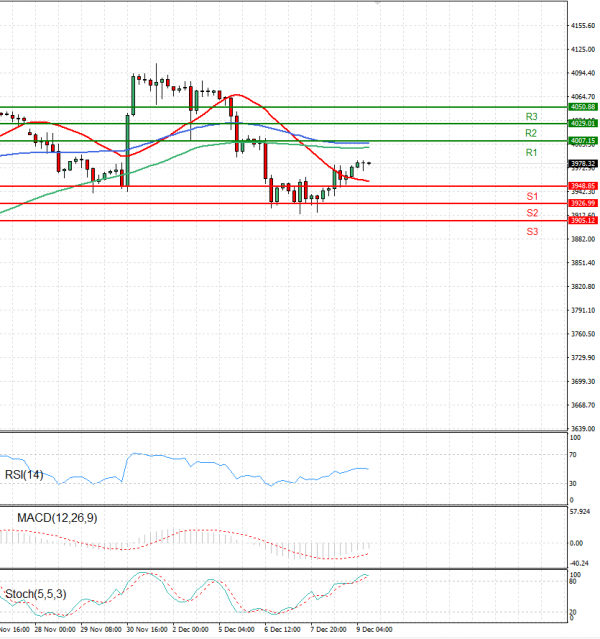Click the 3760.50 price axis value
This screenshot has height=639, width=600.
[x=583, y=334]
